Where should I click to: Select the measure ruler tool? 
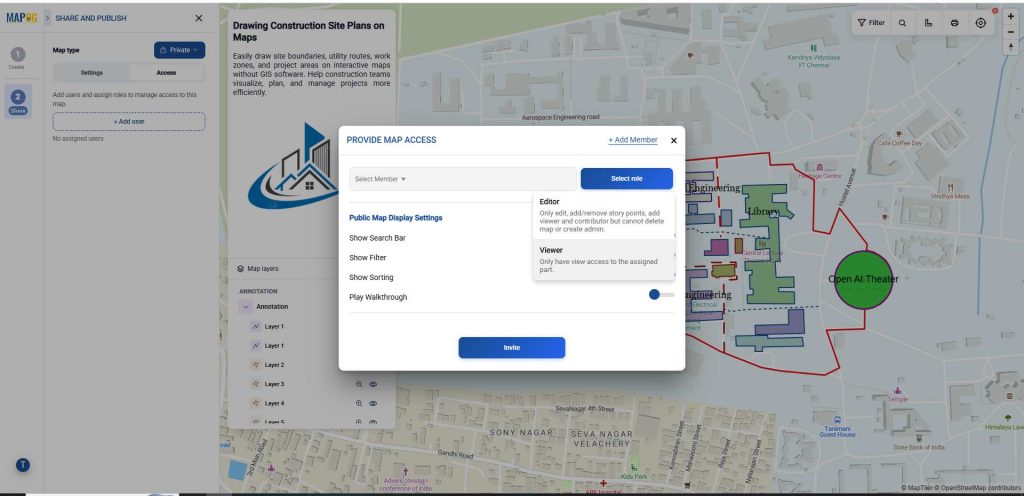click(928, 23)
